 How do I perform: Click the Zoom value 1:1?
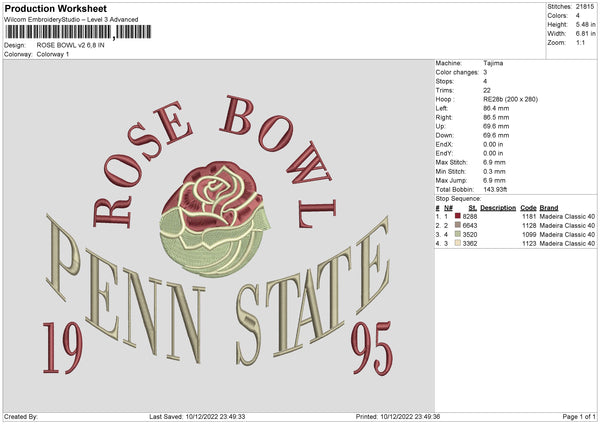click(x=580, y=42)
